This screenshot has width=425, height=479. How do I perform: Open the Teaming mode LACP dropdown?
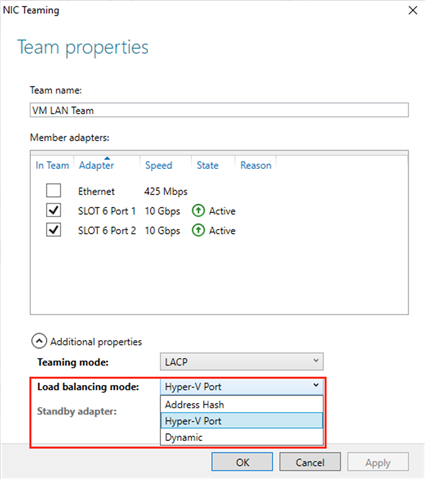tap(242, 362)
